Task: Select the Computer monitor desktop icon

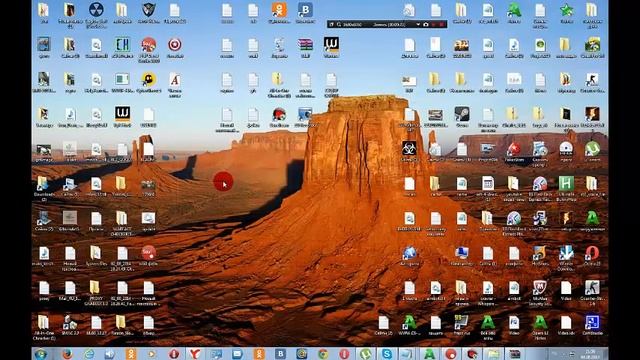Action: click(462, 253)
